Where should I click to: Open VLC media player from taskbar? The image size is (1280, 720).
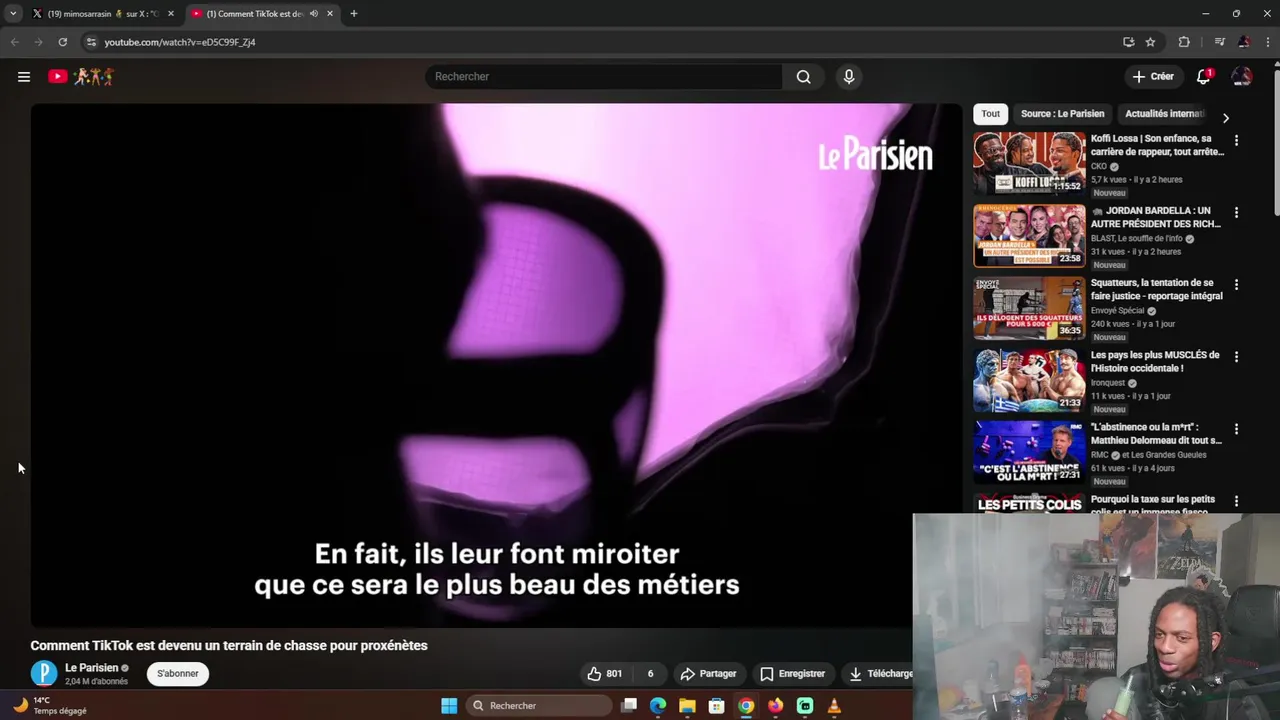[x=834, y=706]
